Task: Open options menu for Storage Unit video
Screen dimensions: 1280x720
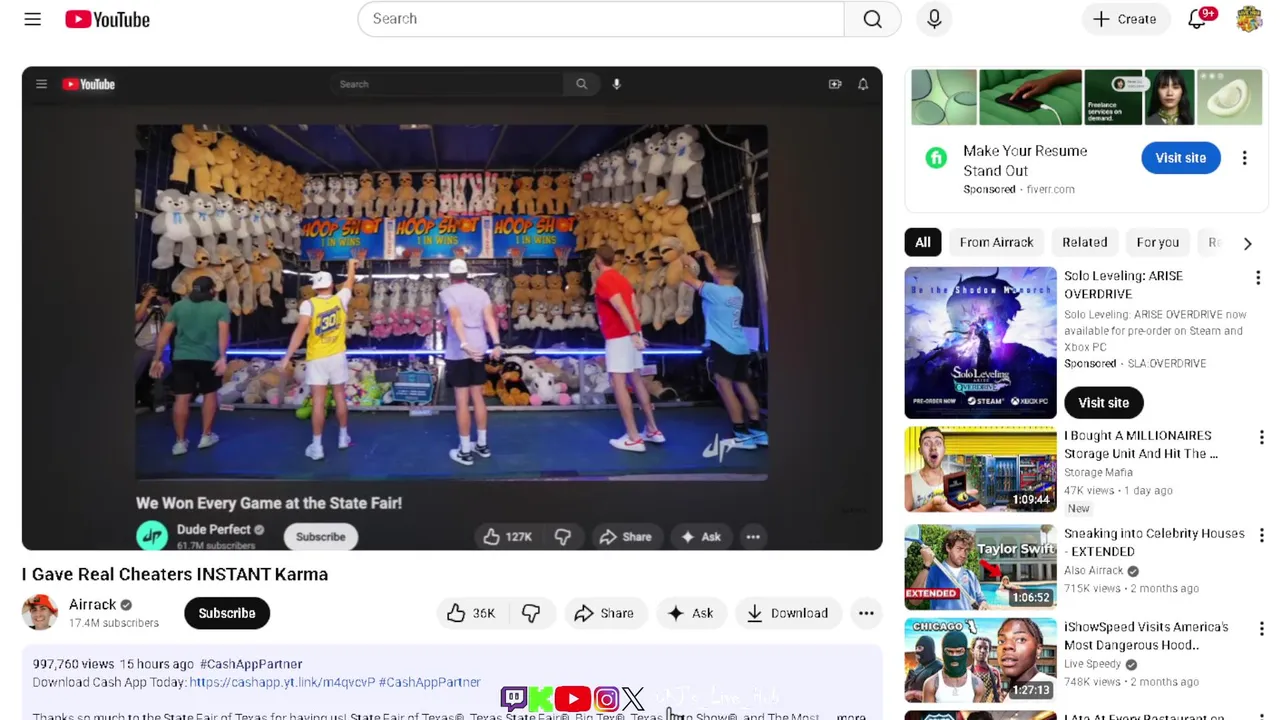Action: [1261, 437]
